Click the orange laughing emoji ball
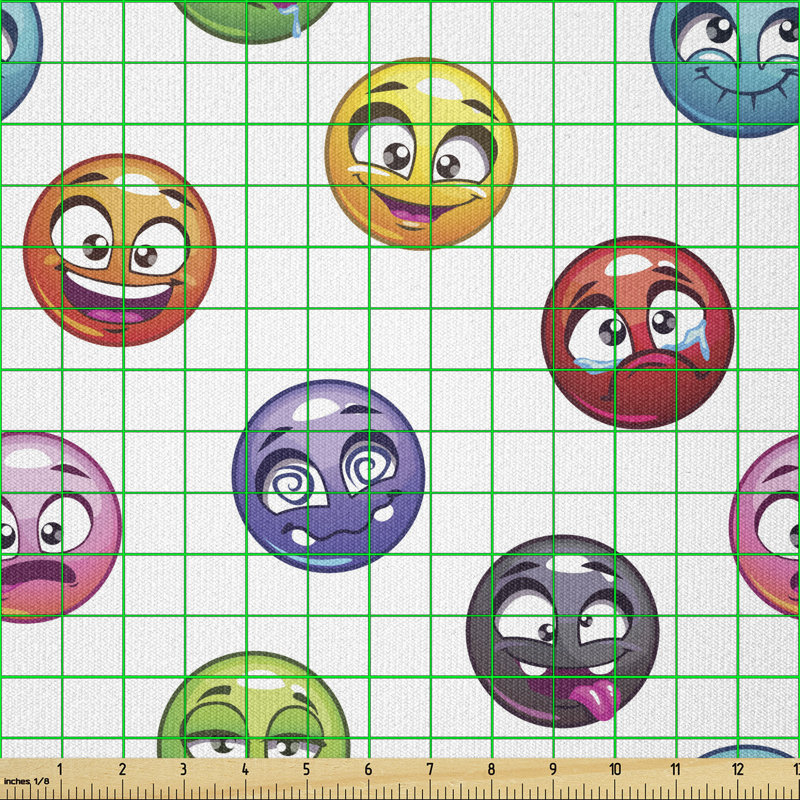 point(119,250)
